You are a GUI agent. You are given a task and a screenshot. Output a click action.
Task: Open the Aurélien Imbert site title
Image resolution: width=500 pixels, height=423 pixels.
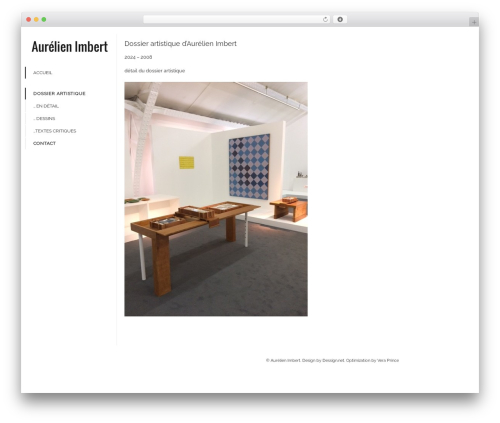[x=70, y=47]
